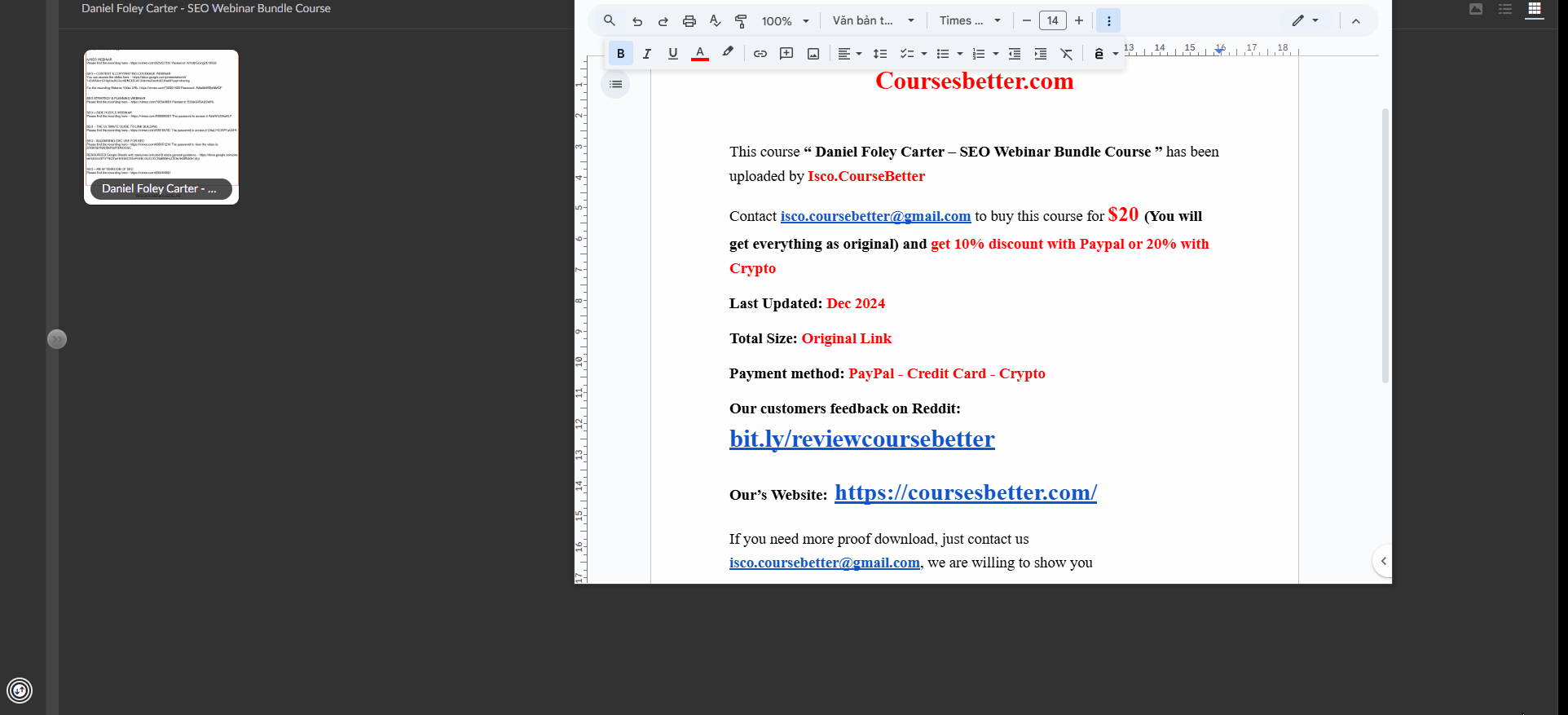Open the red text color picker

pos(699,54)
